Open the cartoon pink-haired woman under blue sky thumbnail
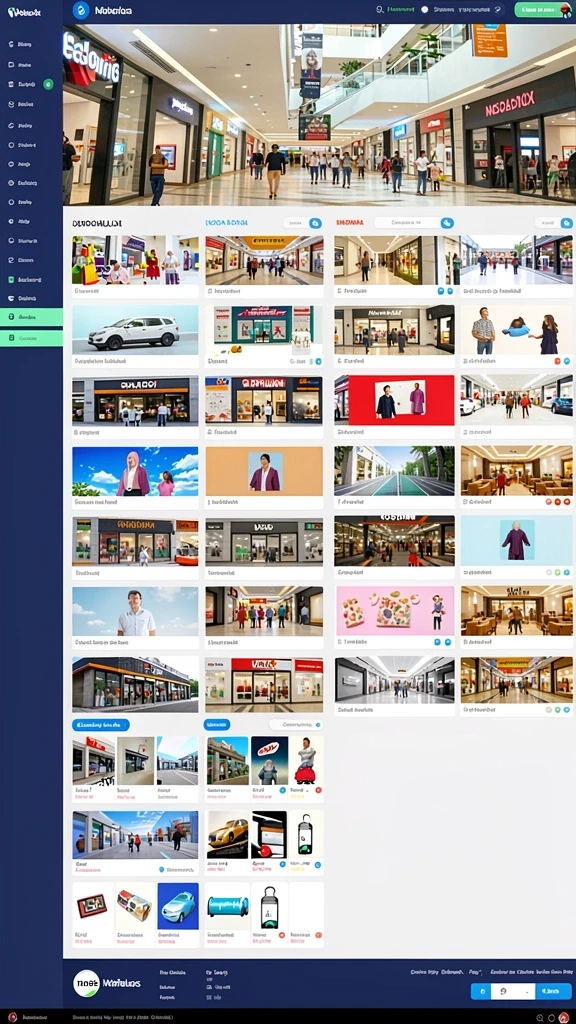Viewport: 576px width, 1024px height. coord(135,472)
